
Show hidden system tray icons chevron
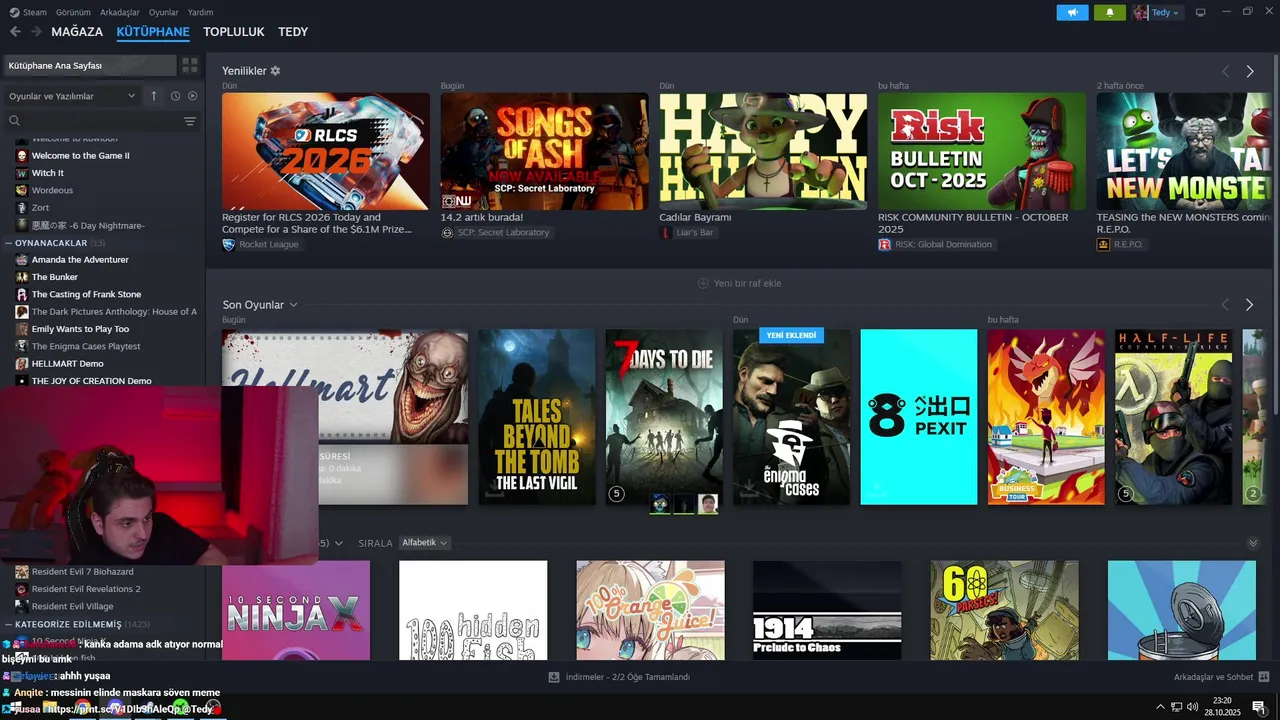click(x=1161, y=707)
